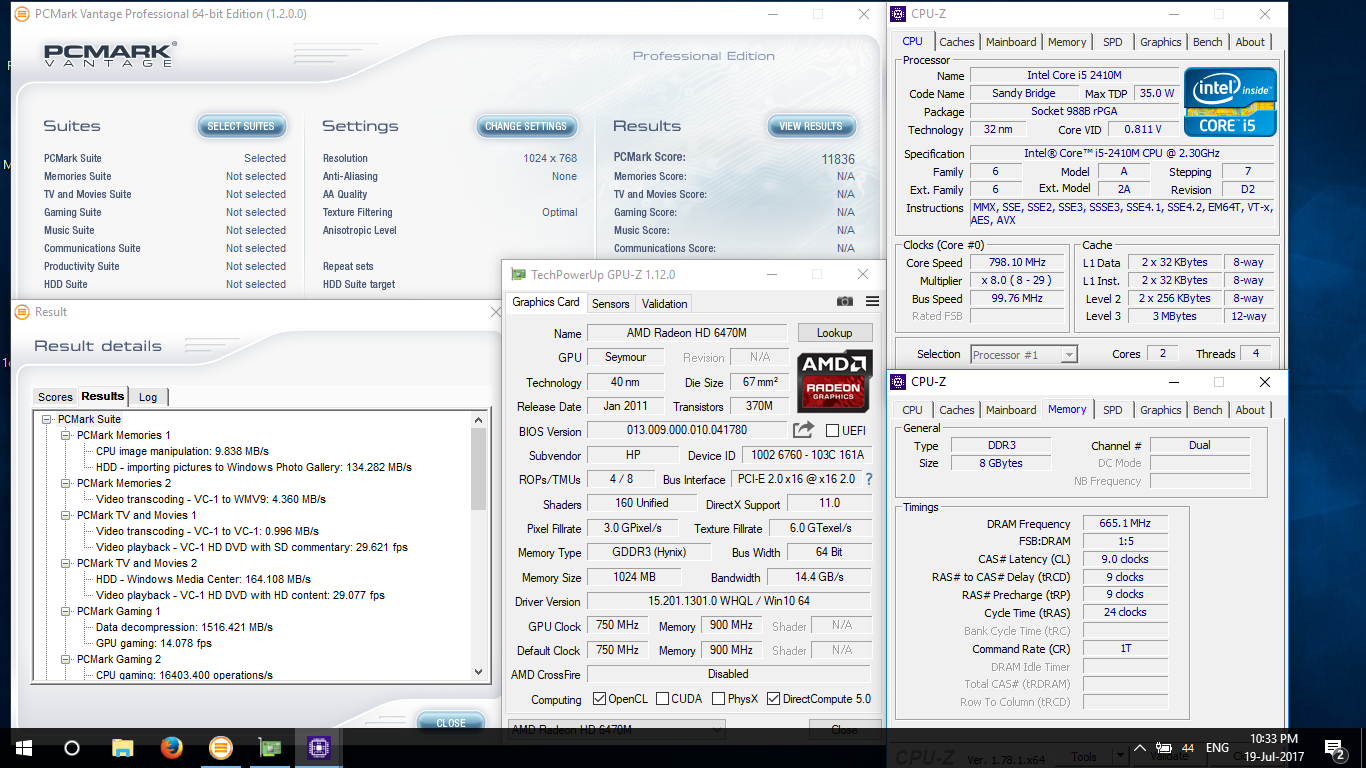This screenshot has height=768, width=1366.
Task: Toggle the DirectCompute 5.0 checkbox
Action: tap(773, 699)
